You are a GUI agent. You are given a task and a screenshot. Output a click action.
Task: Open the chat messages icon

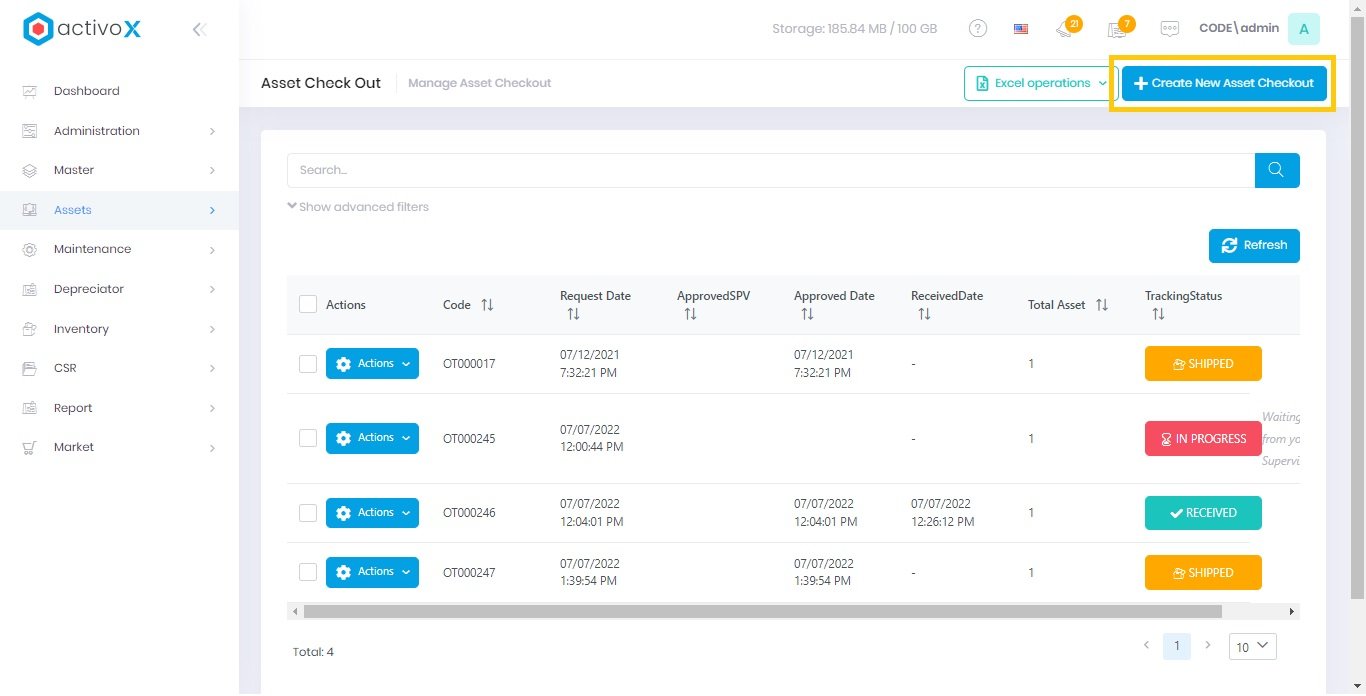(1169, 29)
